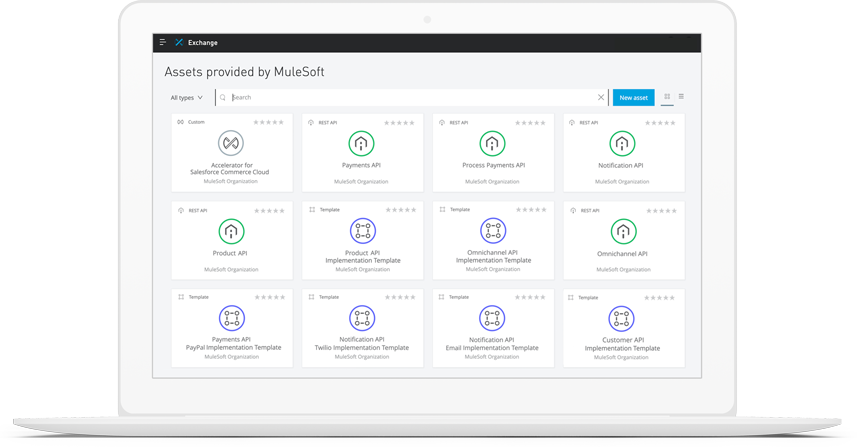This screenshot has height=447, width=857.
Task: Open Payments API PayPal Implementation Template icon
Action: [232, 318]
